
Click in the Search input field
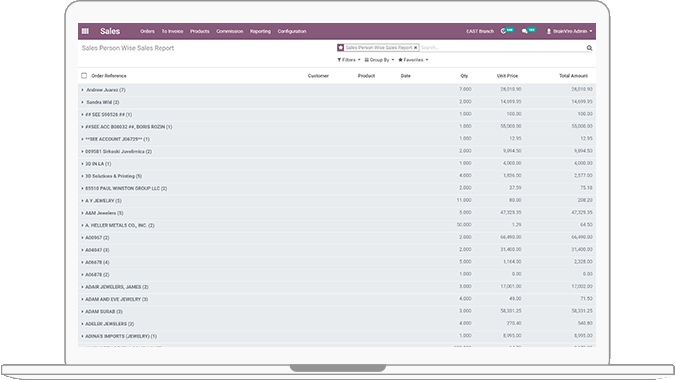click(x=502, y=48)
